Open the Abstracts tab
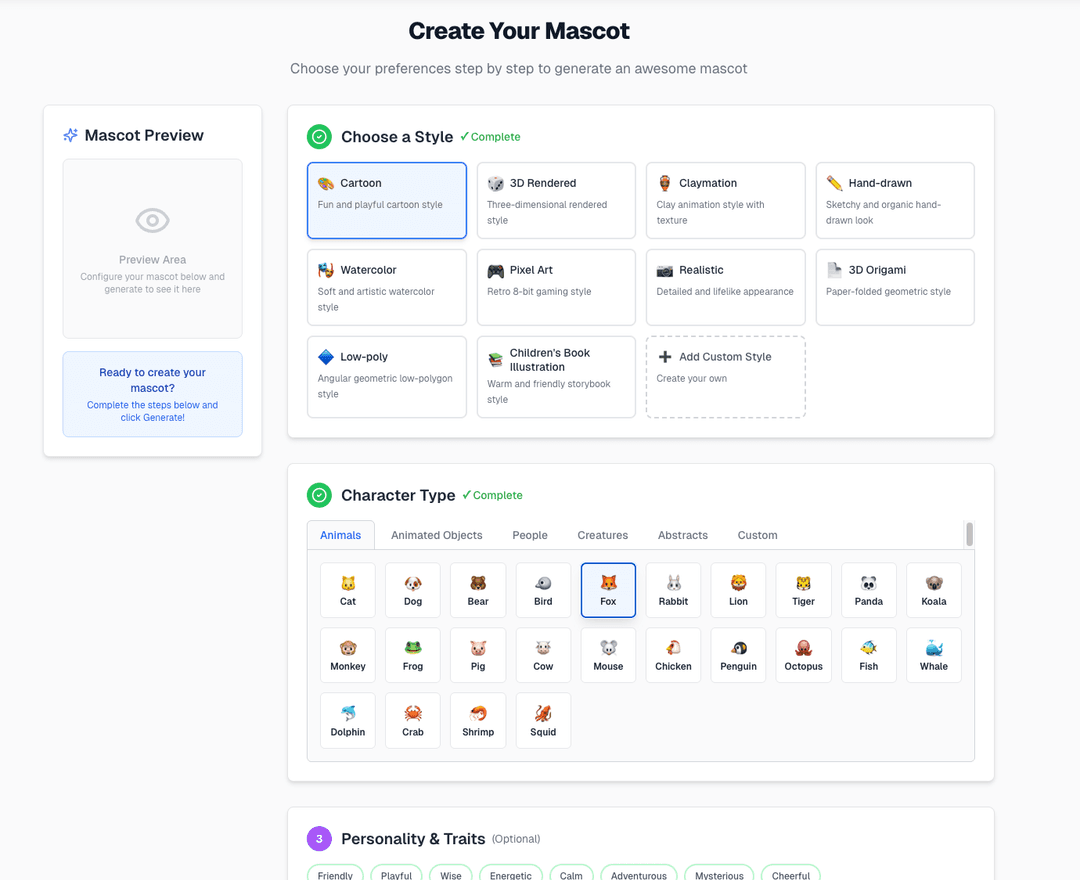This screenshot has height=880, width=1080. (x=682, y=535)
